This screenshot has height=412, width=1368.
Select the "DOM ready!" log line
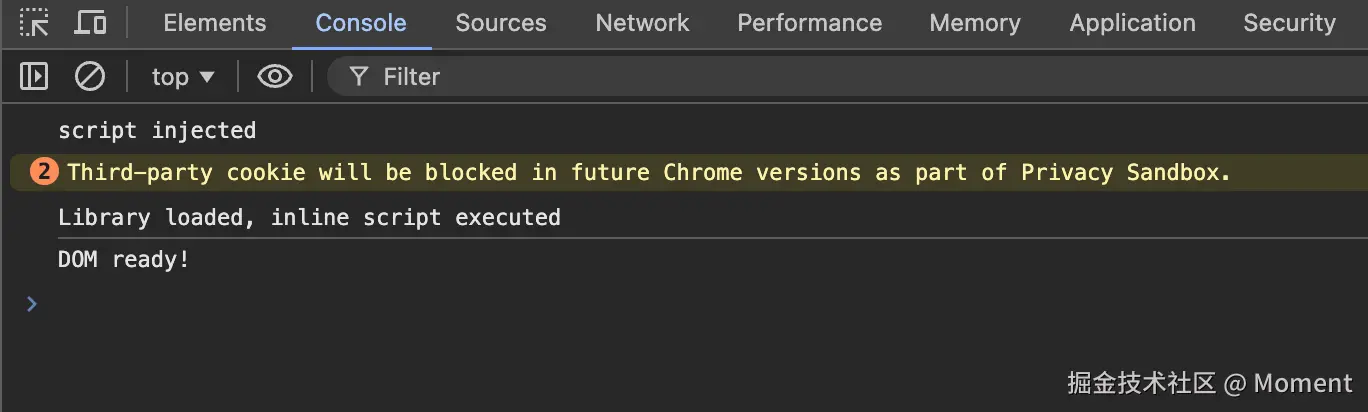124,261
